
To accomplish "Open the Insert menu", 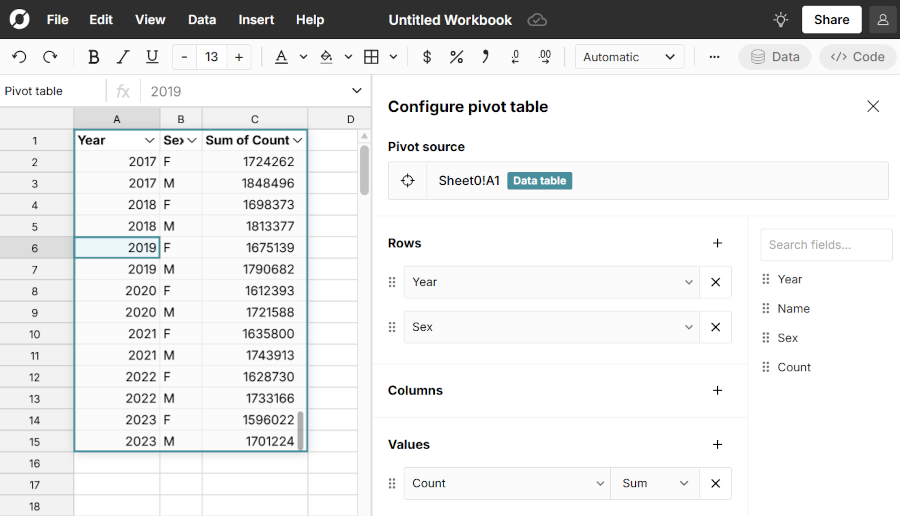I will click(256, 20).
